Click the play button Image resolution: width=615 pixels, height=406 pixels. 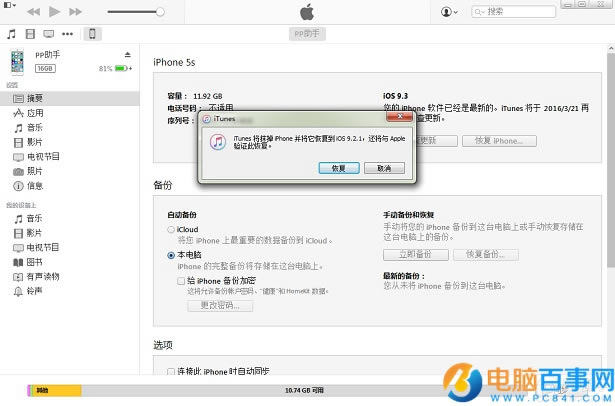[x=54, y=11]
